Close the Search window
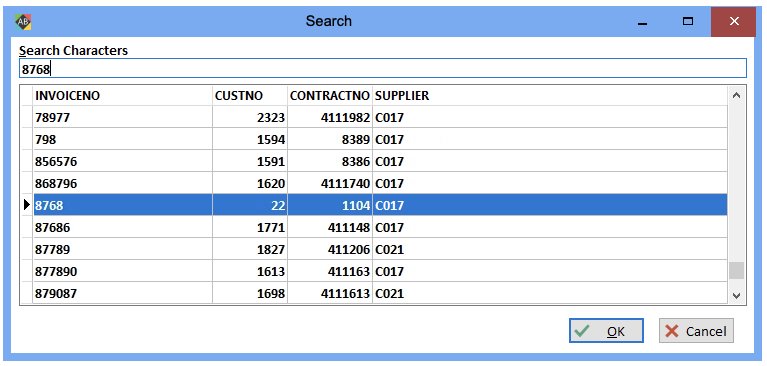The width and height of the screenshot is (767, 366). click(734, 22)
